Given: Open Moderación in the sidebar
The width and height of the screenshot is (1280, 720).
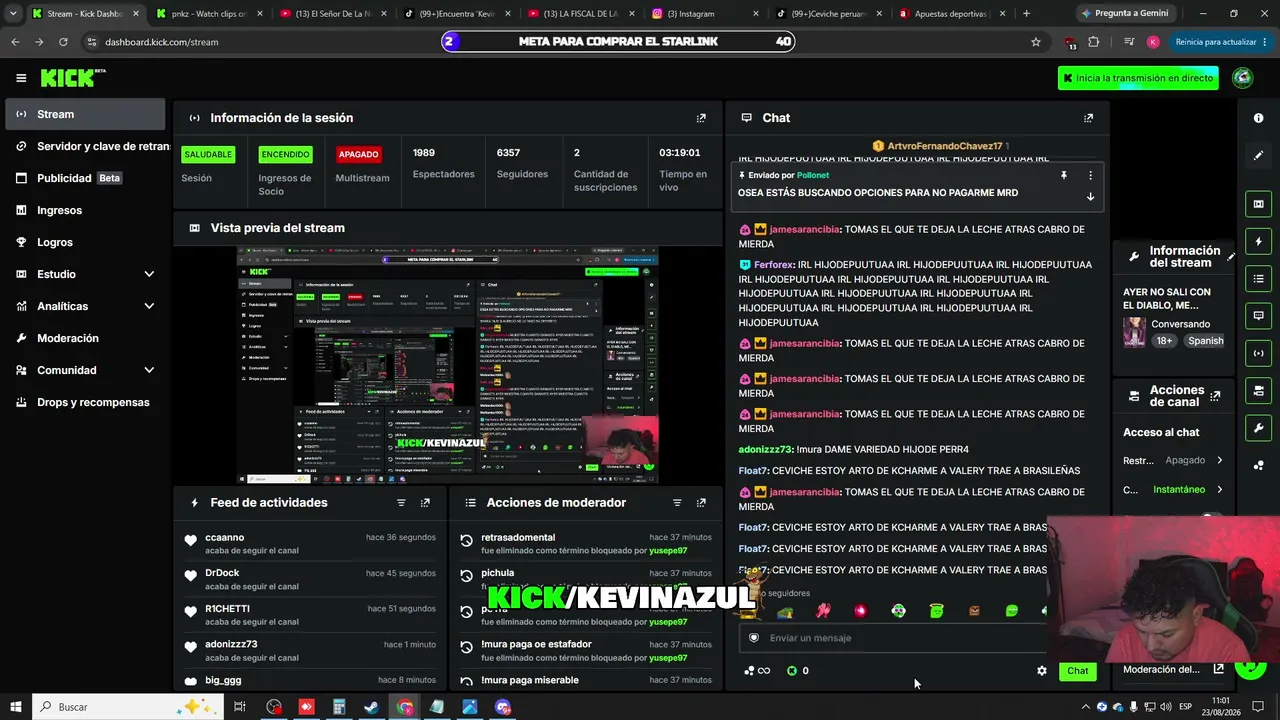Looking at the screenshot, I should (x=68, y=338).
